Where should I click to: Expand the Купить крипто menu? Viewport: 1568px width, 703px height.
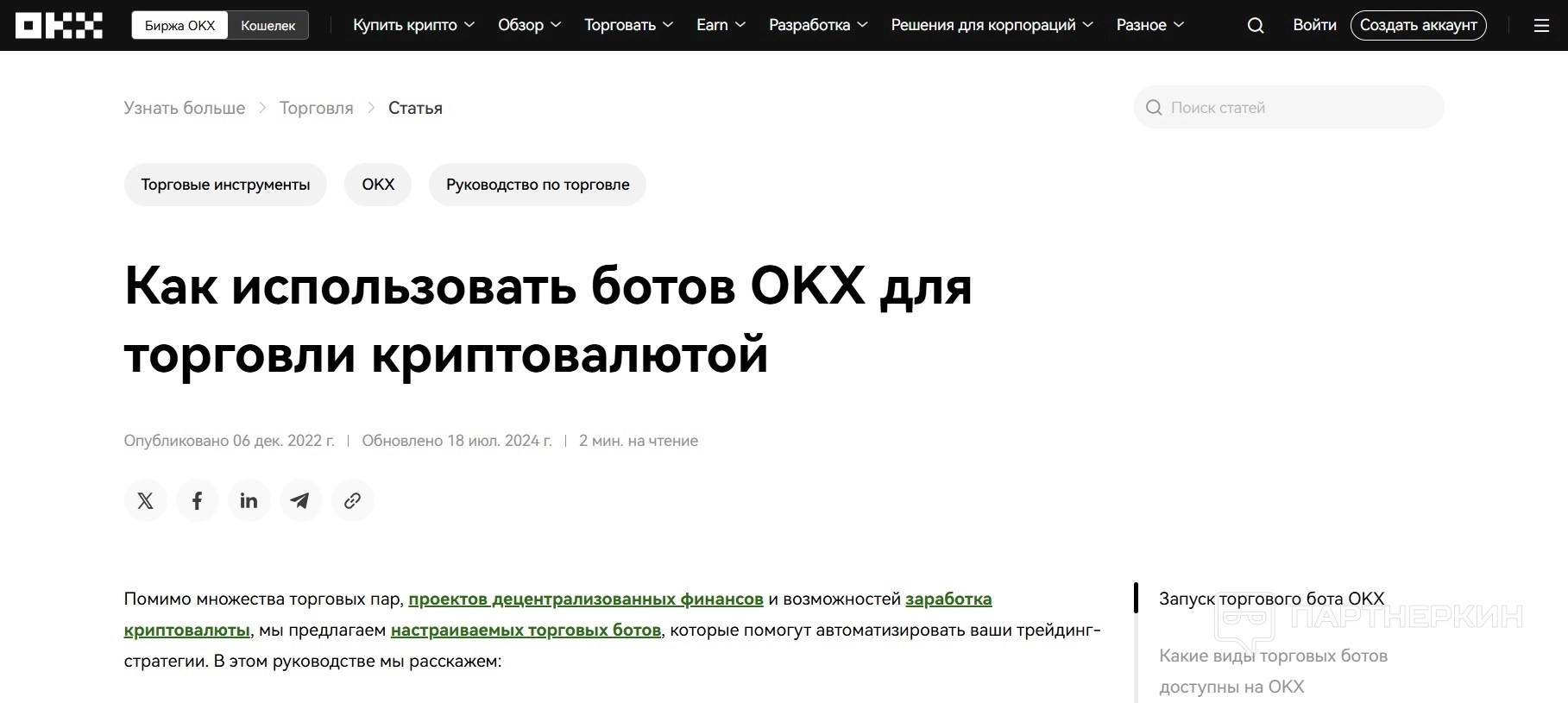(413, 25)
